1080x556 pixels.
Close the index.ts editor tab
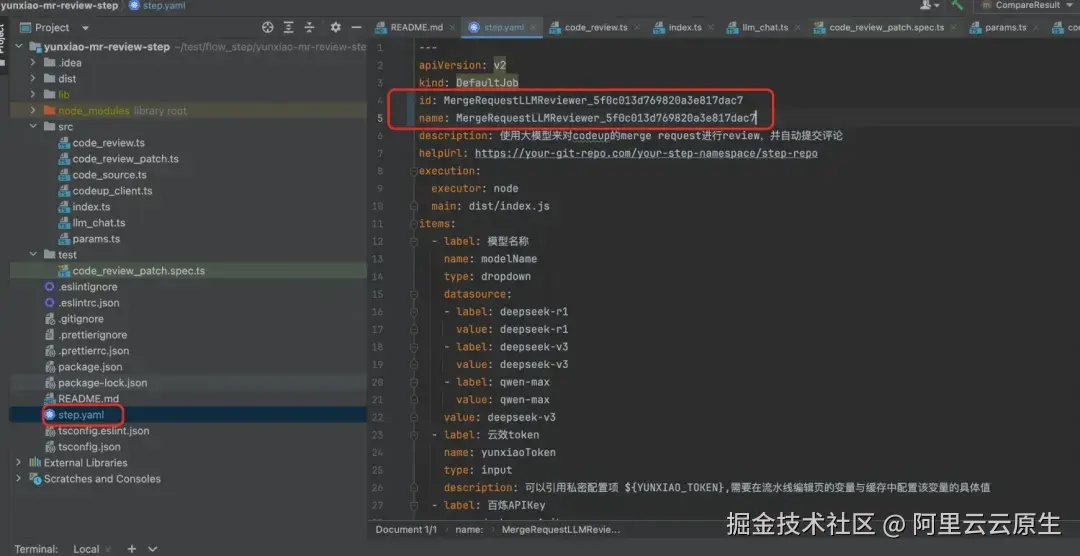[x=712, y=28]
